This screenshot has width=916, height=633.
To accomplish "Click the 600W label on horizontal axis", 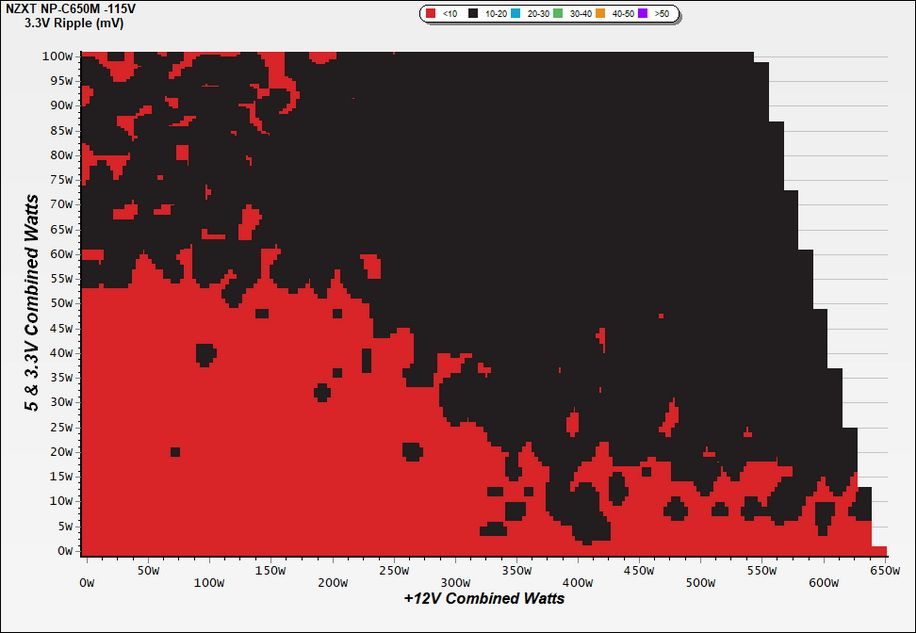I will tap(824, 583).
